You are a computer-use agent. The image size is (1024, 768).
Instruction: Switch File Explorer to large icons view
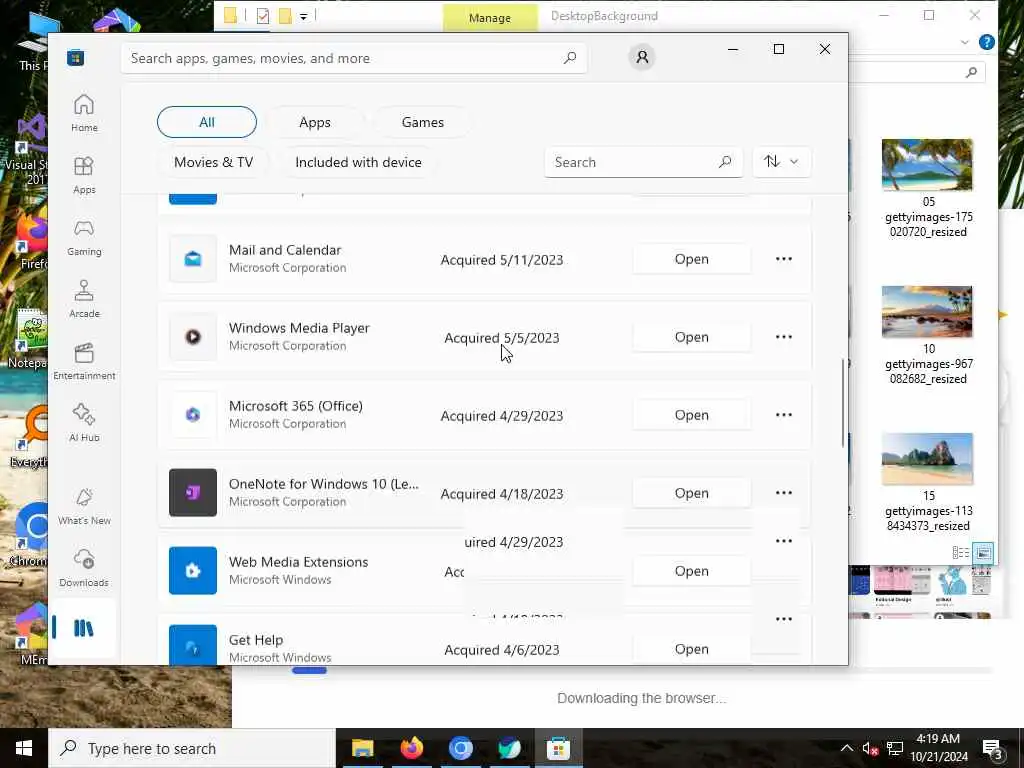(983, 553)
